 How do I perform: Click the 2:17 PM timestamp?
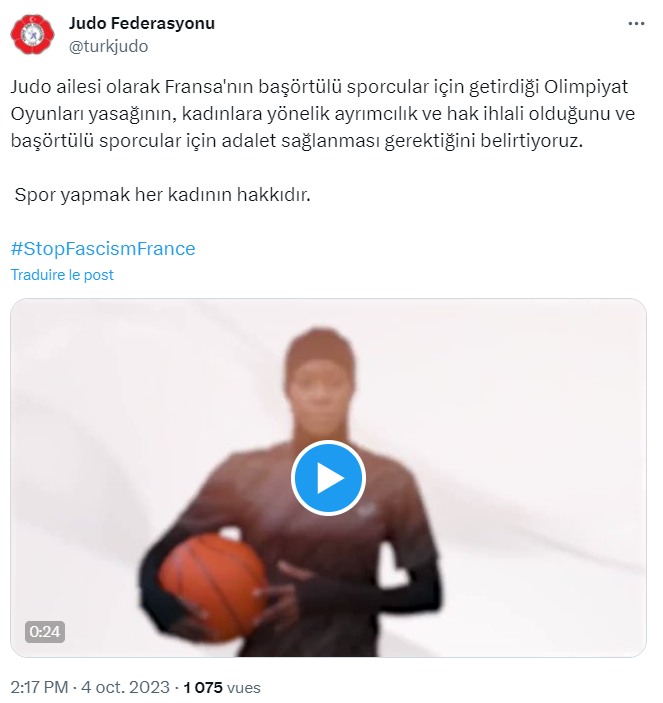pos(39,687)
